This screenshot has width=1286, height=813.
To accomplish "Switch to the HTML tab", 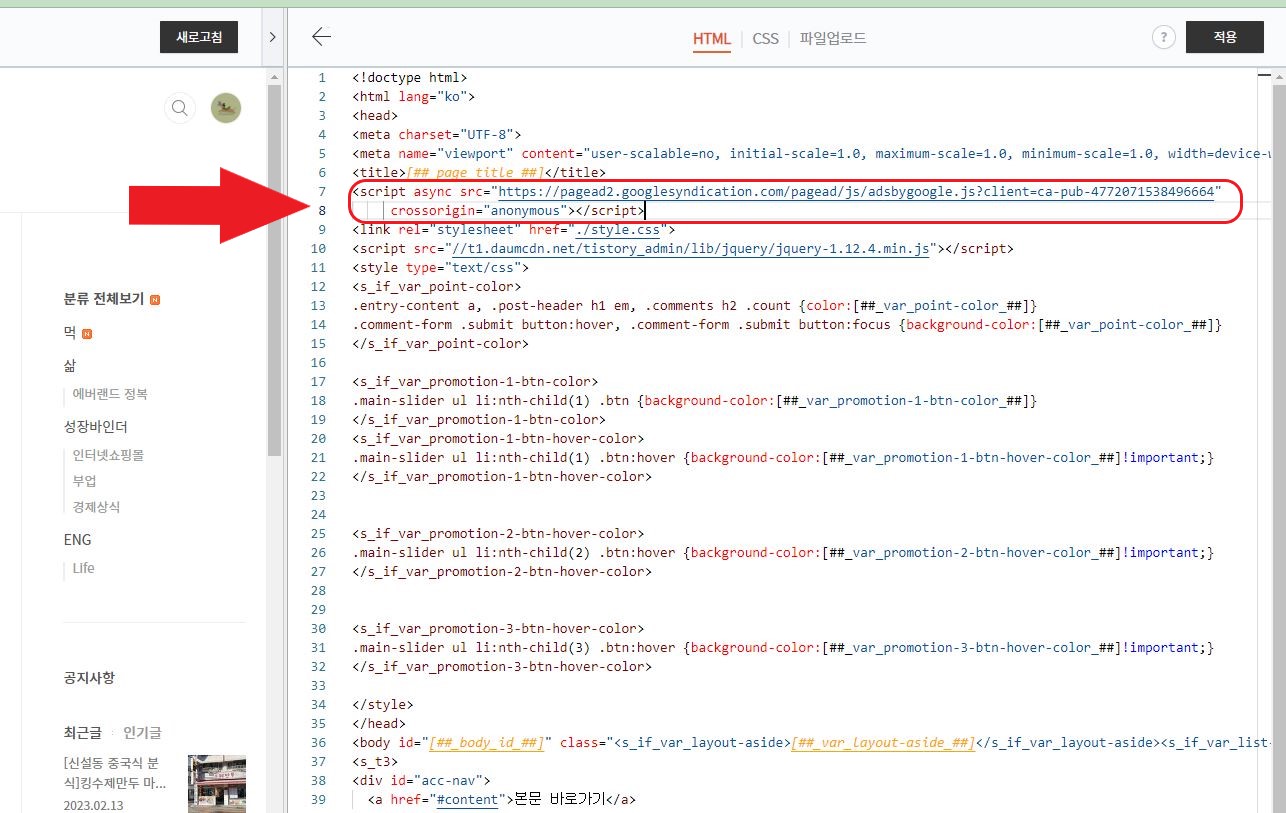I will [x=712, y=38].
